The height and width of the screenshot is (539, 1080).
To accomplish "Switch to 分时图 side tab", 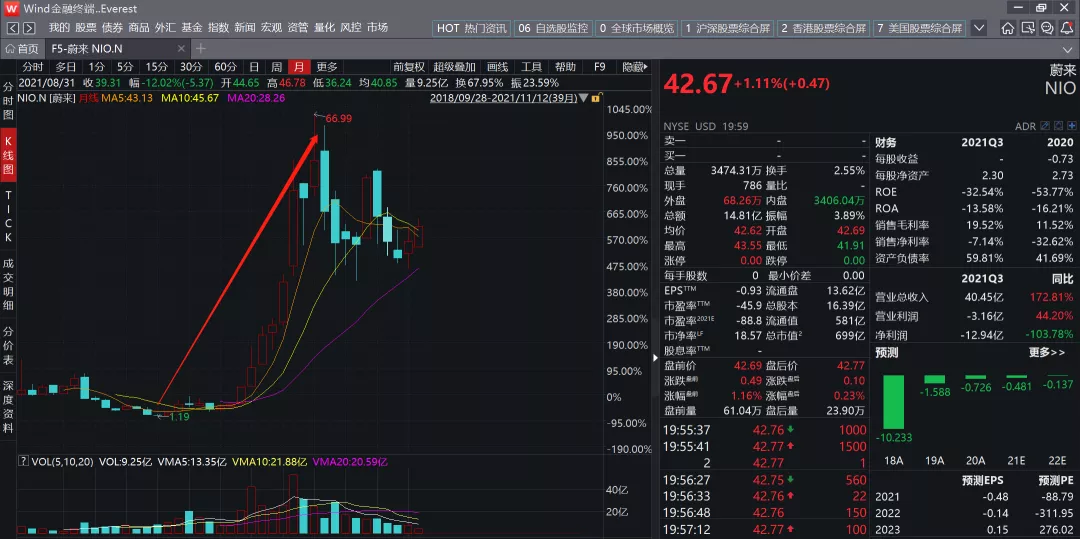I will 8,101.
